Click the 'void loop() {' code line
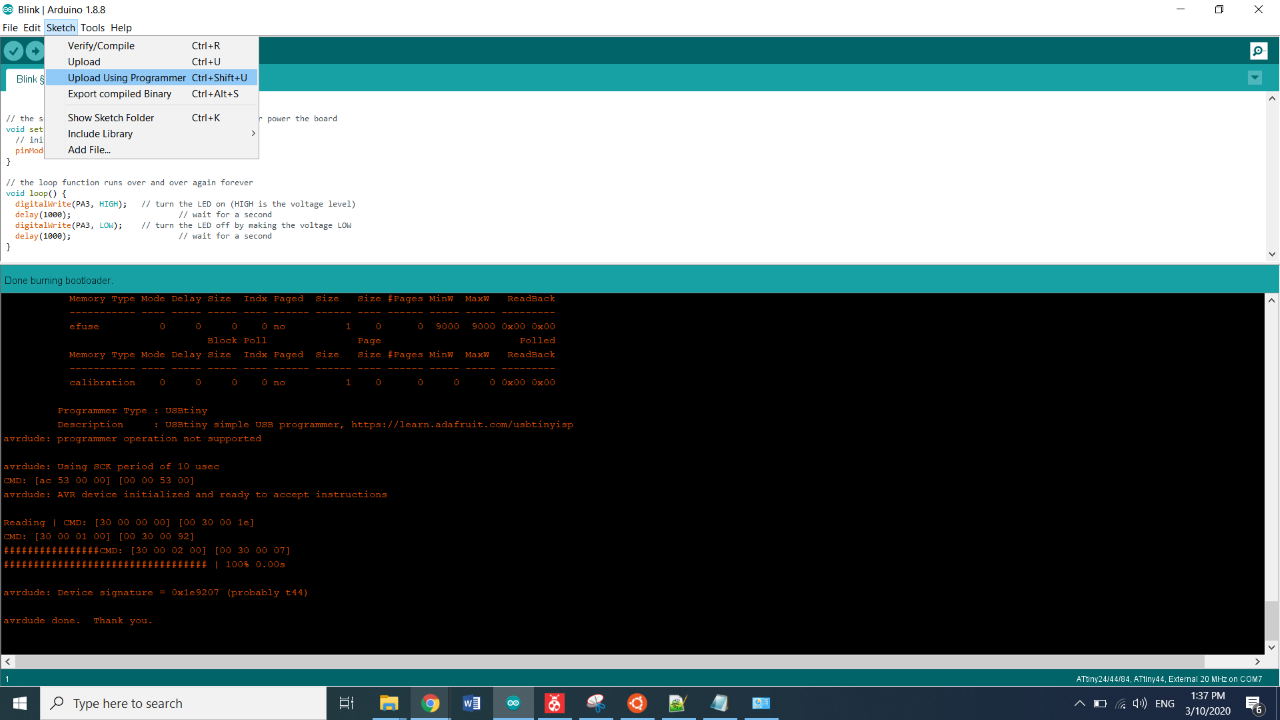Viewport: 1280px width, 720px height. coord(35,193)
